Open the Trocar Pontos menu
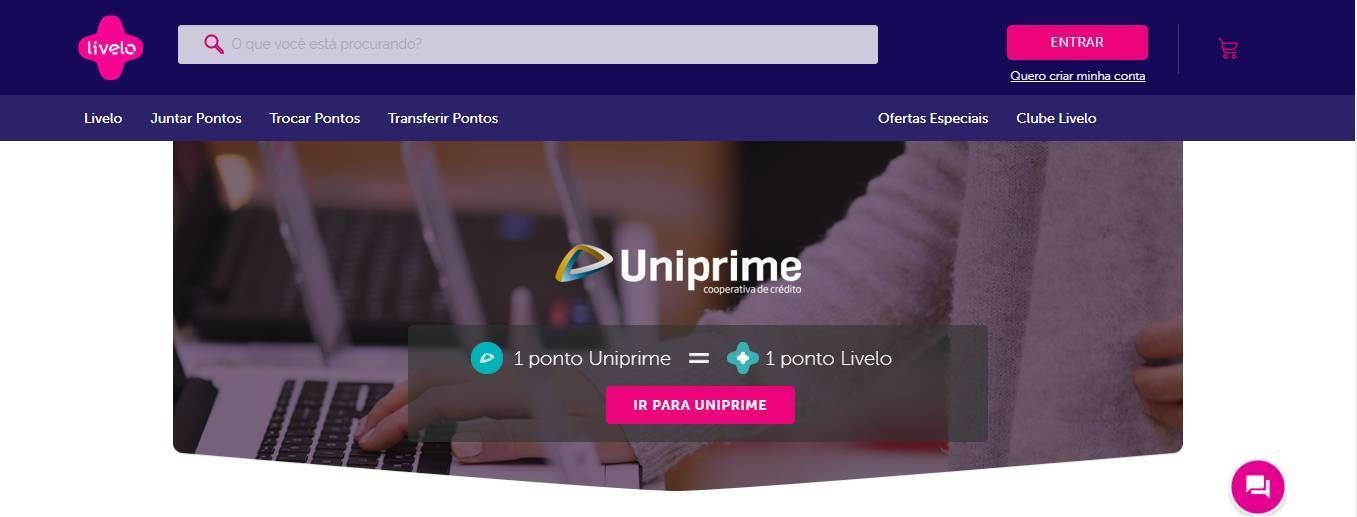1357x517 pixels. pyautogui.click(x=315, y=118)
